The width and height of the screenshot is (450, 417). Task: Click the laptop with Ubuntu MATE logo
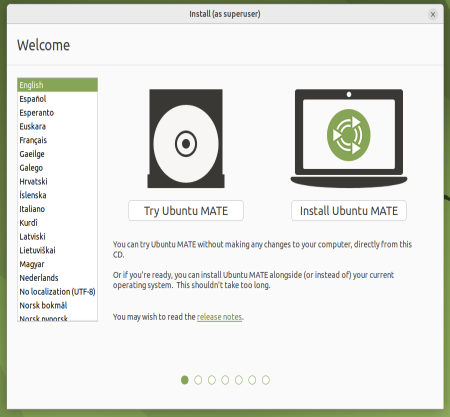tap(349, 138)
